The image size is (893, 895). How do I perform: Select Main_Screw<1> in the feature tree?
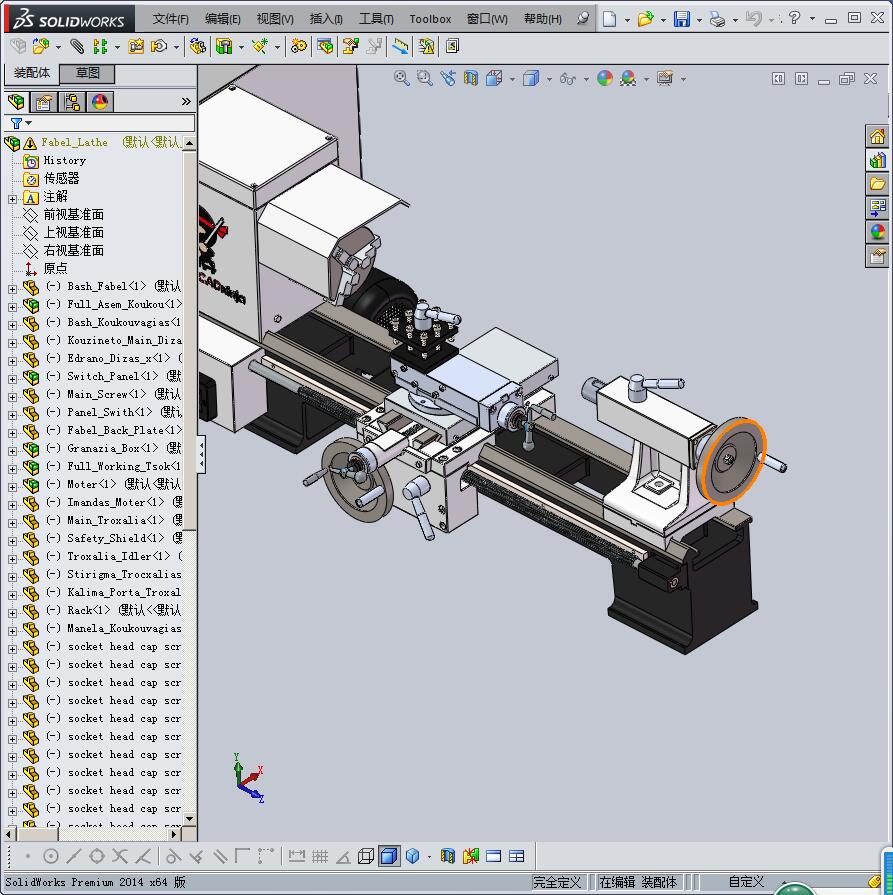coord(105,394)
